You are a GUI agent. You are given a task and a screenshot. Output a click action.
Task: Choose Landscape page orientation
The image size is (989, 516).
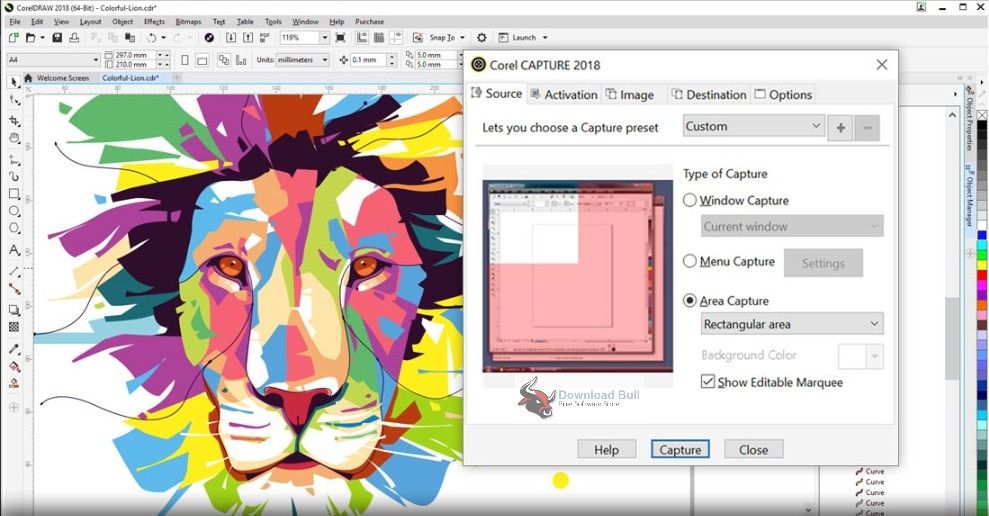tap(202, 60)
